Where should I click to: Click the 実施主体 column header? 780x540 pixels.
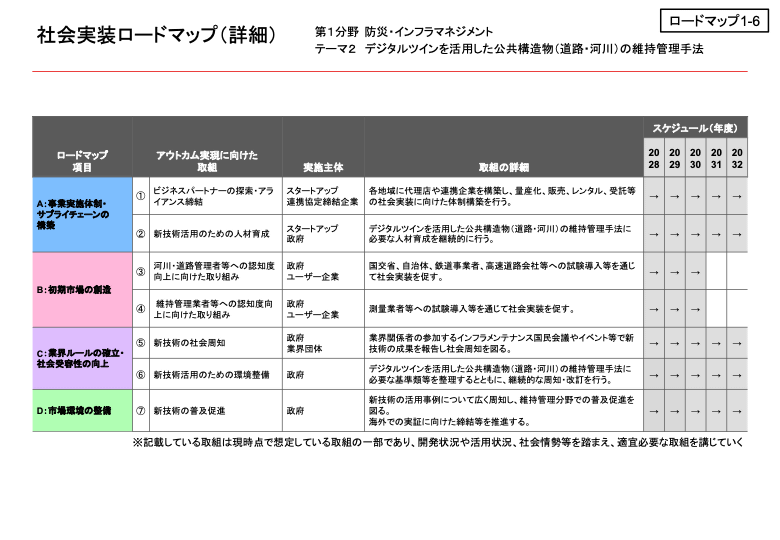(x=322, y=167)
